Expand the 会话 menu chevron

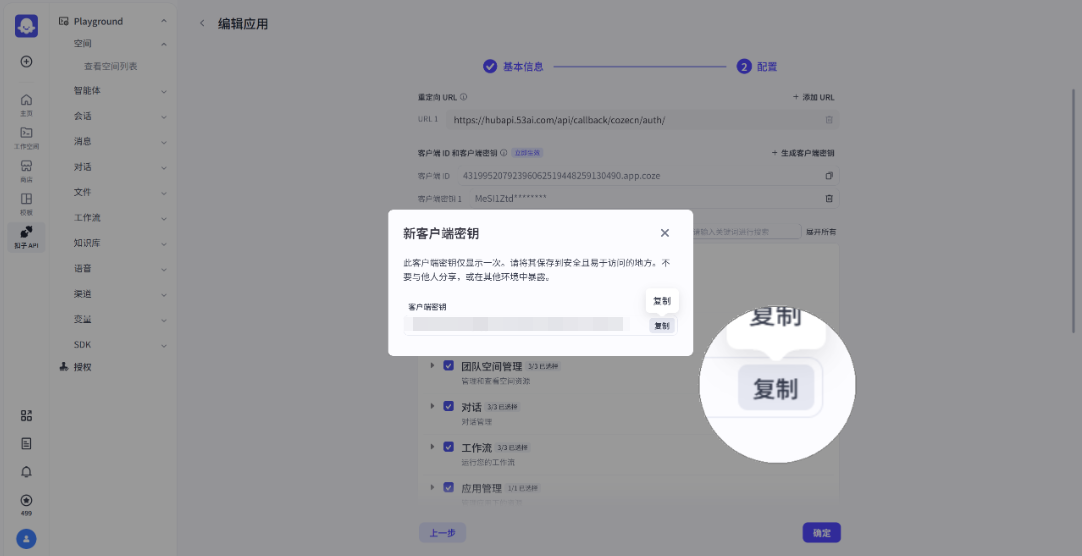pos(164,117)
